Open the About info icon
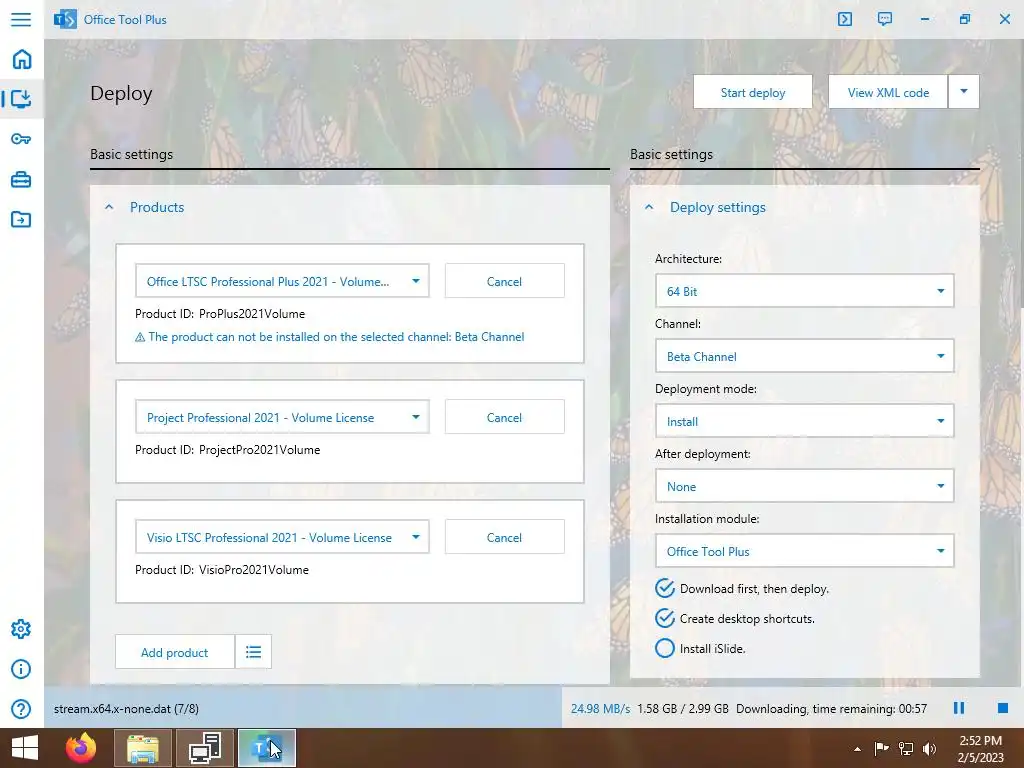The width and height of the screenshot is (1024, 768). pyautogui.click(x=21, y=669)
